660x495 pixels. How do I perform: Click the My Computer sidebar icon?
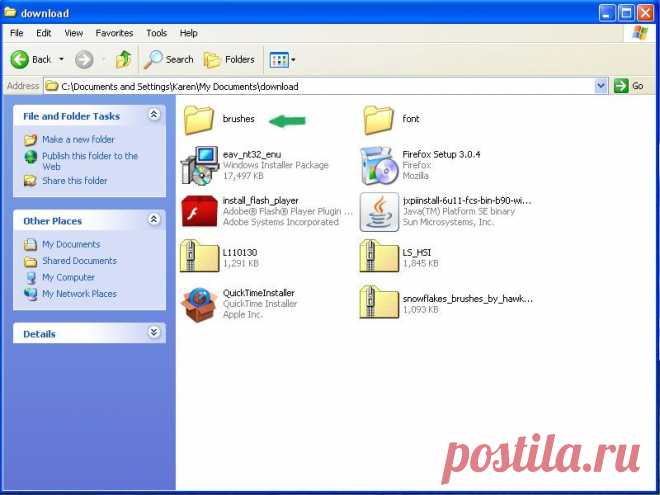click(x=30, y=277)
